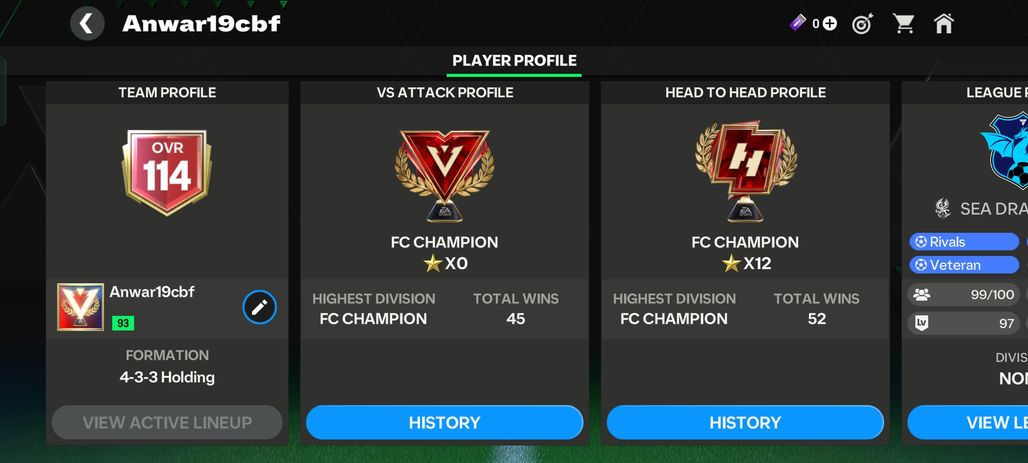Viewport: 1028px width, 463px height.
Task: Open the shopping cart store icon
Action: point(903,24)
